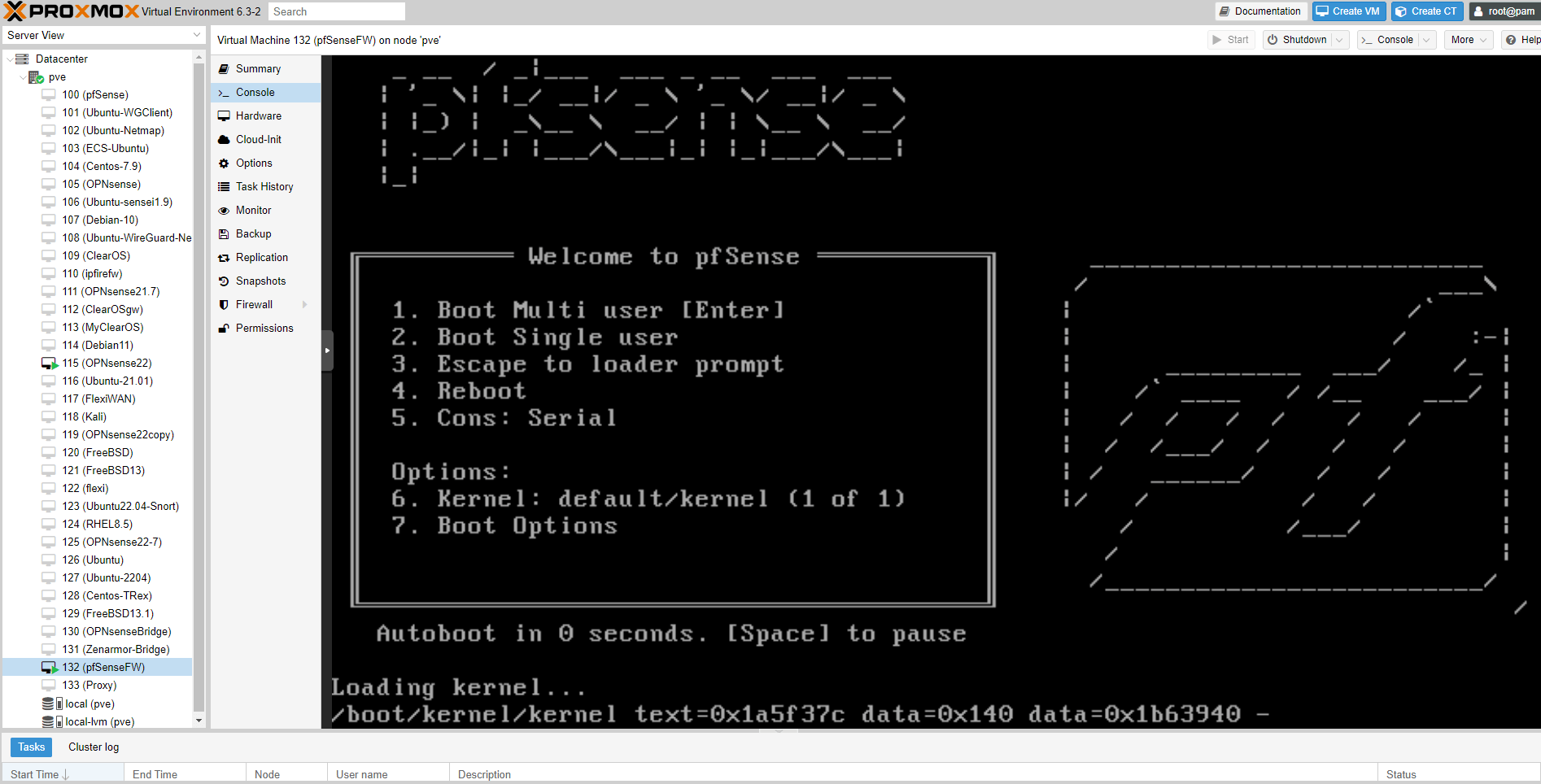Select VM 133 (Proxy) in tree
This screenshot has width=1541, height=784.
pyautogui.click(x=98, y=686)
